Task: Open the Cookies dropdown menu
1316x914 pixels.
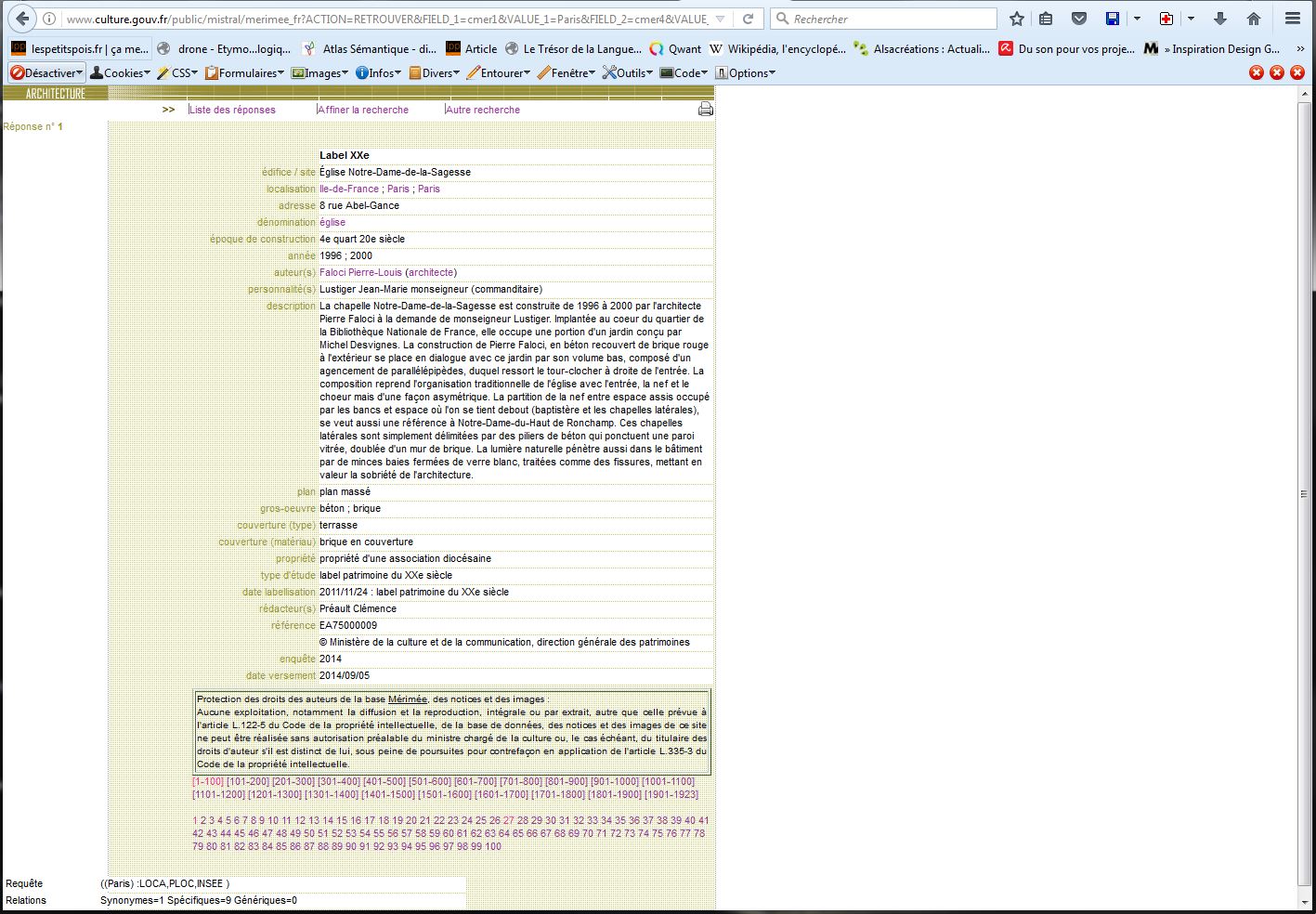Action: (121, 72)
